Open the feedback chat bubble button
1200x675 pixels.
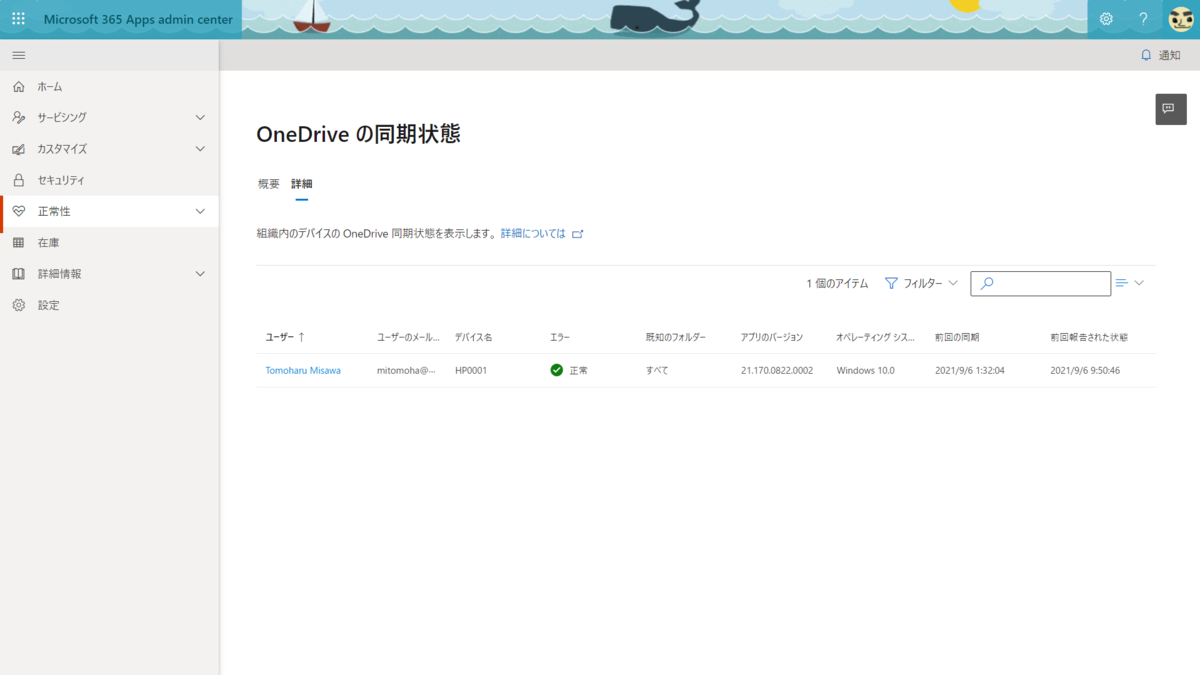(1171, 109)
